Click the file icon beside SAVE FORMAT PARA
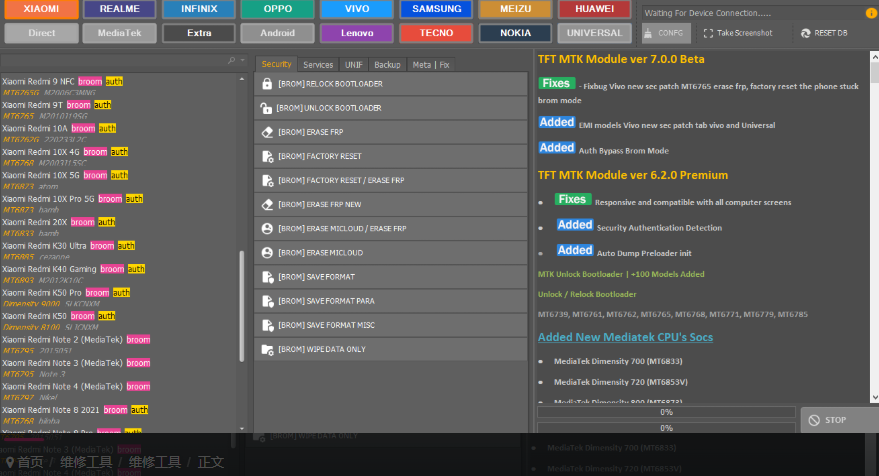 pos(267,301)
